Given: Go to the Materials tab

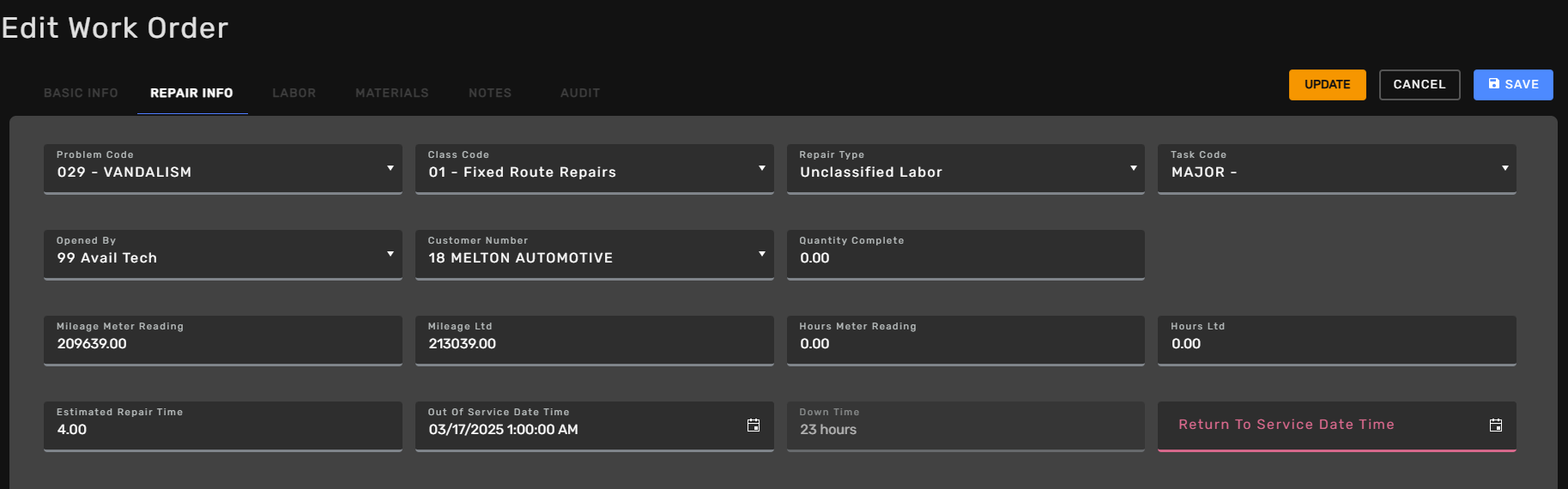Looking at the screenshot, I should pyautogui.click(x=392, y=93).
